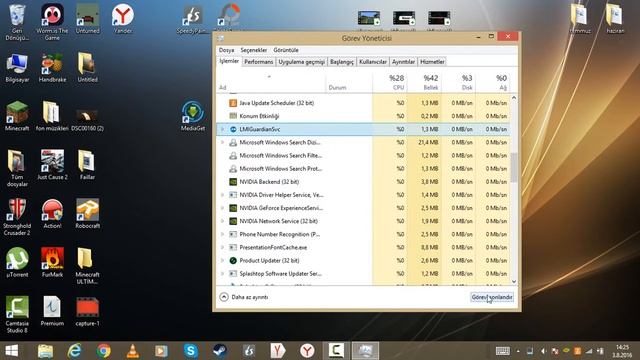Open Steam from the taskbar
Viewport: 640px width, 360px height.
tap(220, 351)
